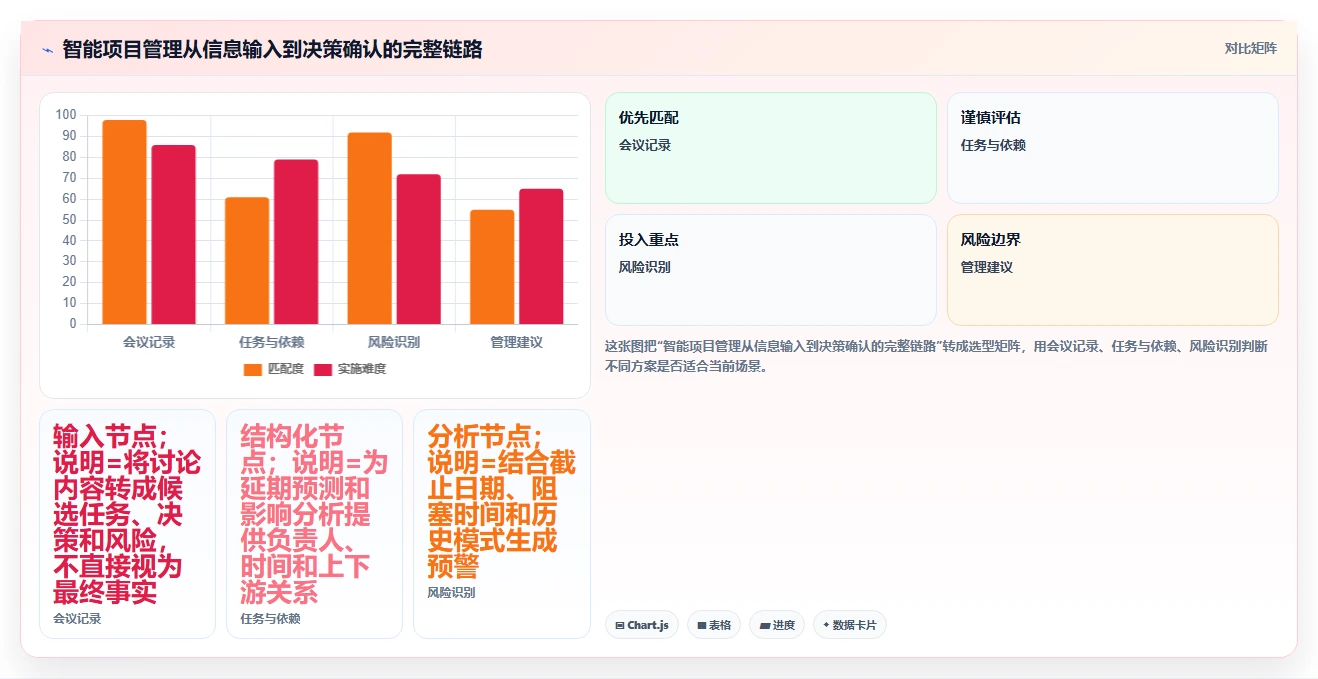Viewport: 1318px width, 679px height.
Task: Click the 匹配度 legend text
Action: coord(286,369)
